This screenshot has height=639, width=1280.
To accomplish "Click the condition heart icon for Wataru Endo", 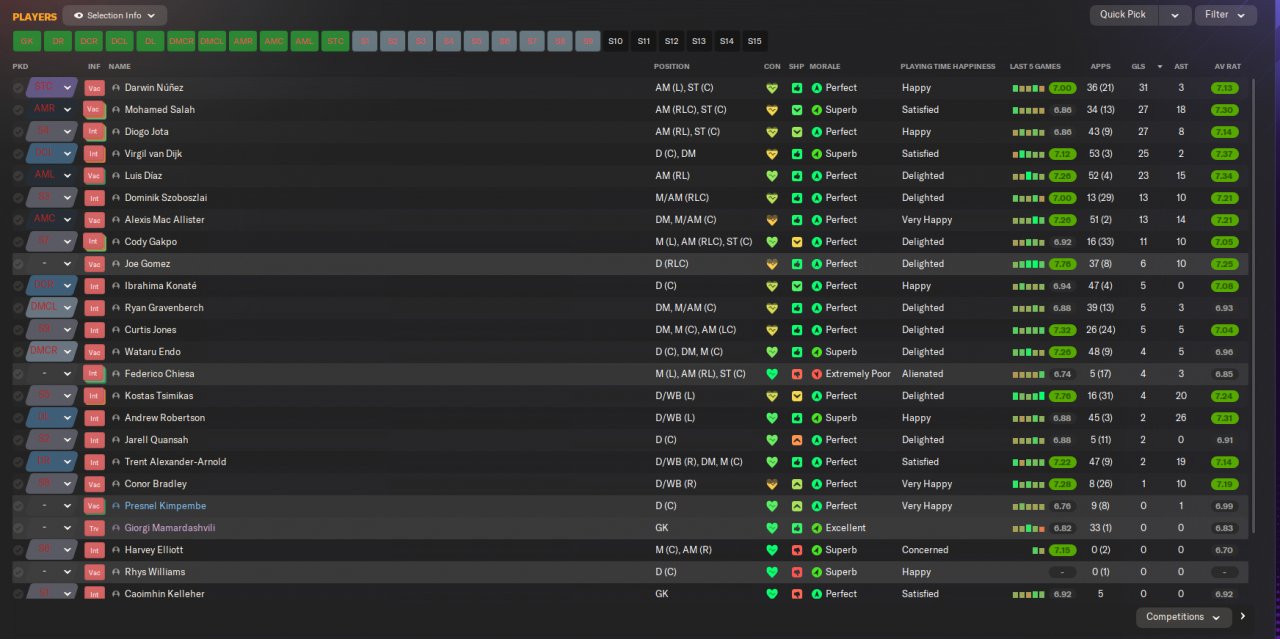I will (771, 352).
